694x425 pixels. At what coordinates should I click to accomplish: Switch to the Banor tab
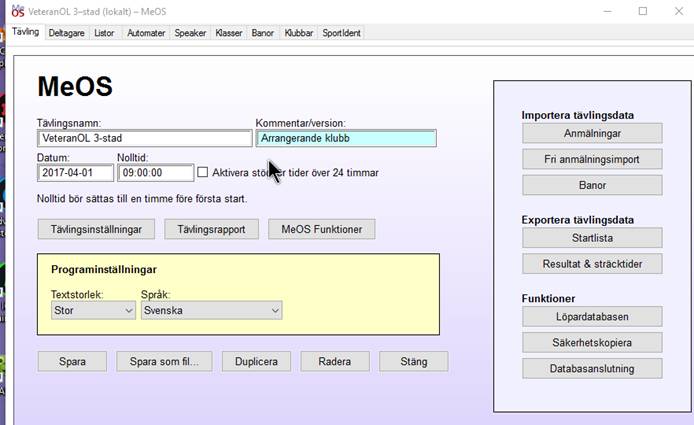(x=262, y=33)
